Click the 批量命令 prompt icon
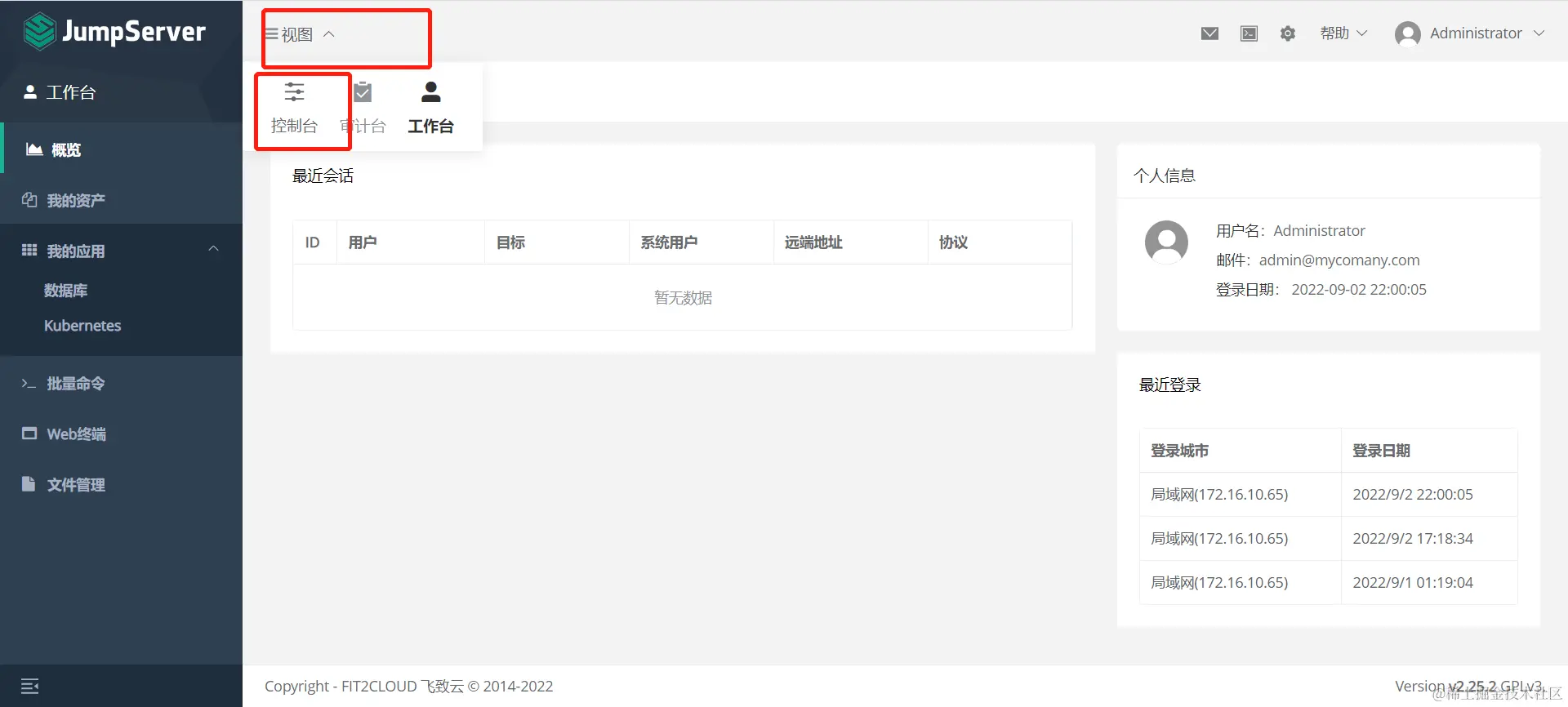The height and width of the screenshot is (707, 1568). tap(29, 383)
